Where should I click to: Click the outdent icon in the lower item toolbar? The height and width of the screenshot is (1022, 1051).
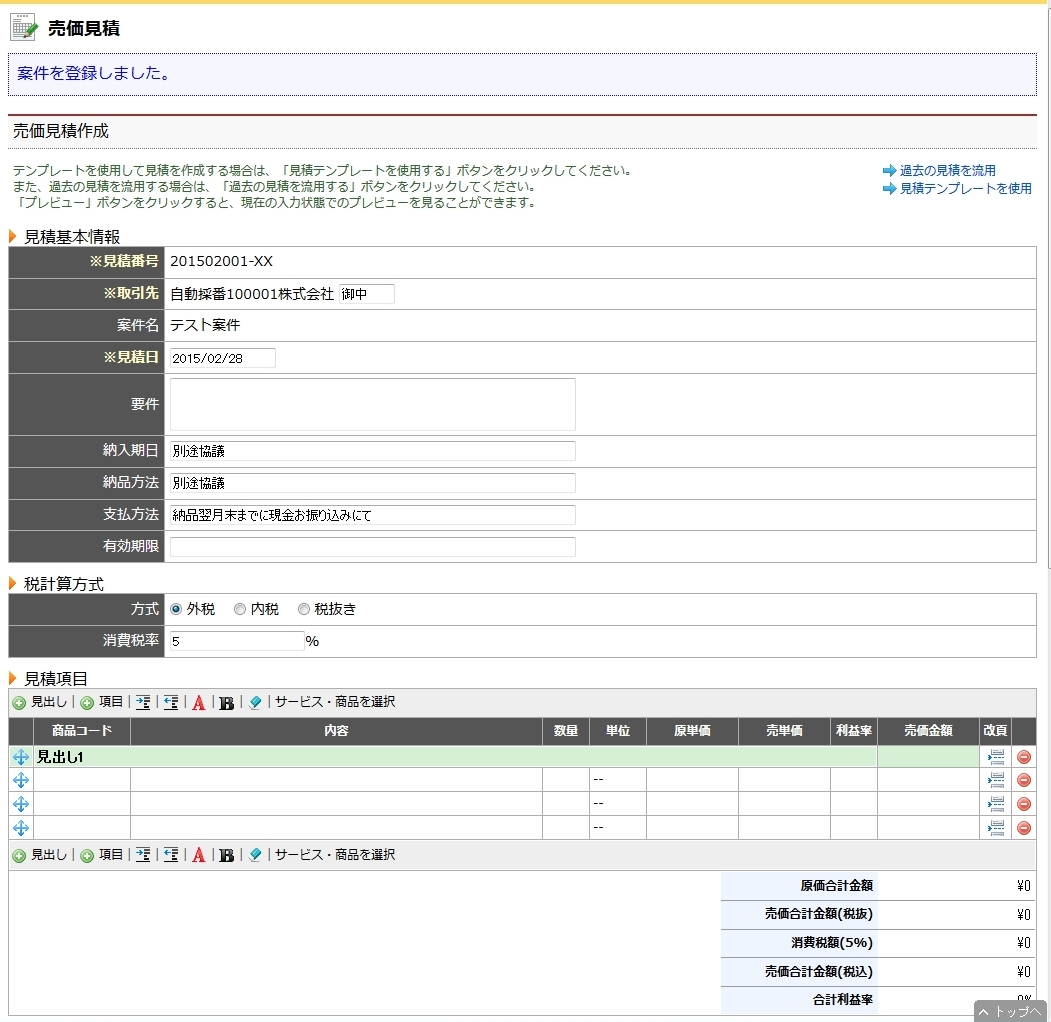click(171, 855)
